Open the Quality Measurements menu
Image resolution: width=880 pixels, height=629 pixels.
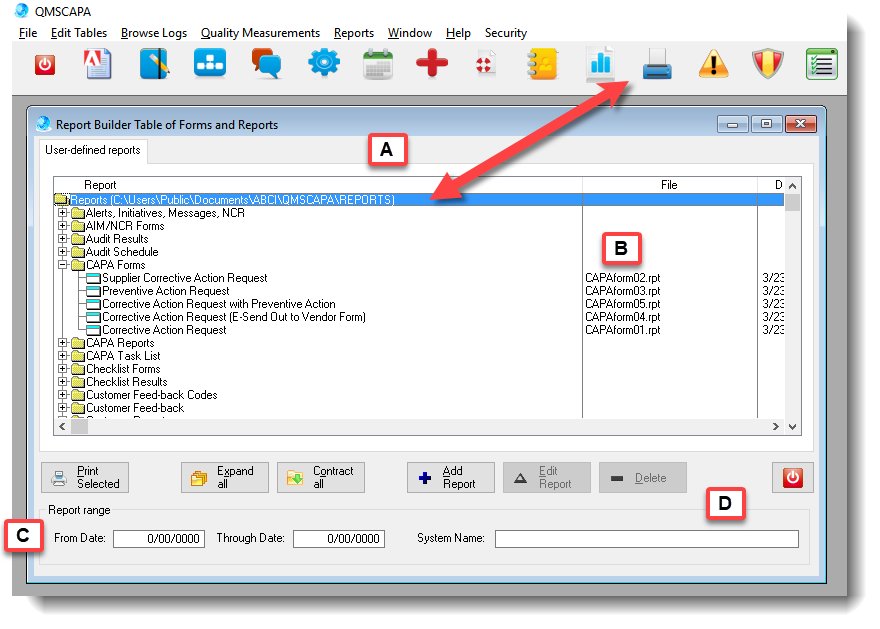click(x=260, y=33)
